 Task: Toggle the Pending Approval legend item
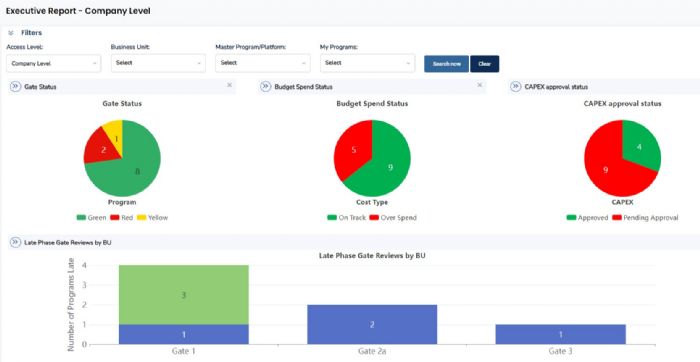(x=645, y=218)
